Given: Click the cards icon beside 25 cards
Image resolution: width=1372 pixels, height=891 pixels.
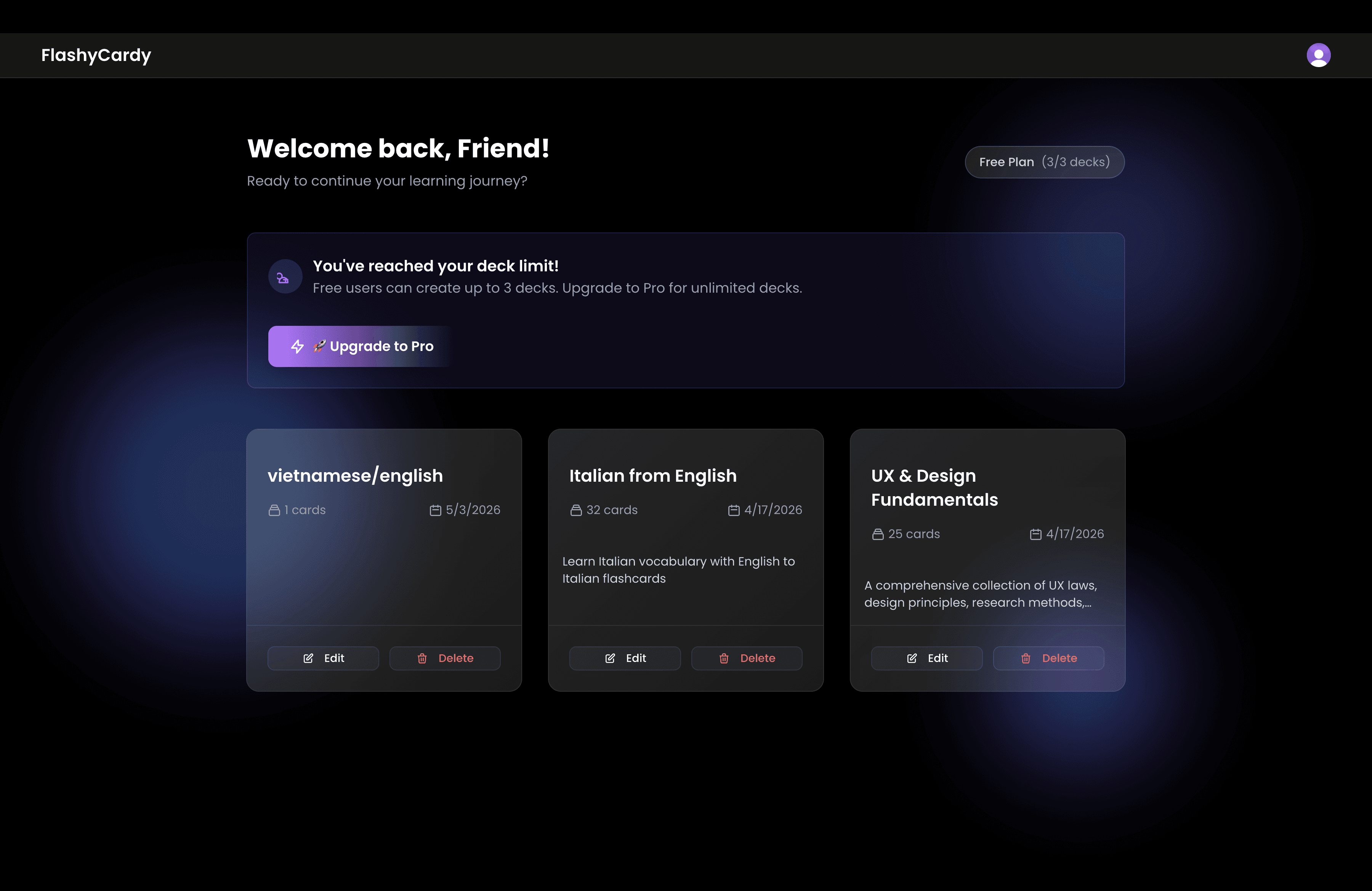Looking at the screenshot, I should click(877, 534).
